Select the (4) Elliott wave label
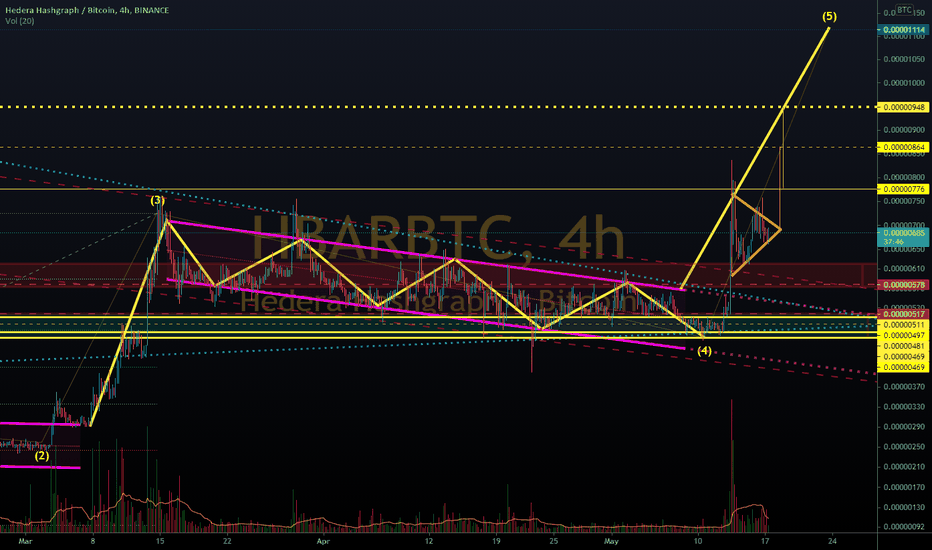The width and height of the screenshot is (932, 550). tap(704, 351)
